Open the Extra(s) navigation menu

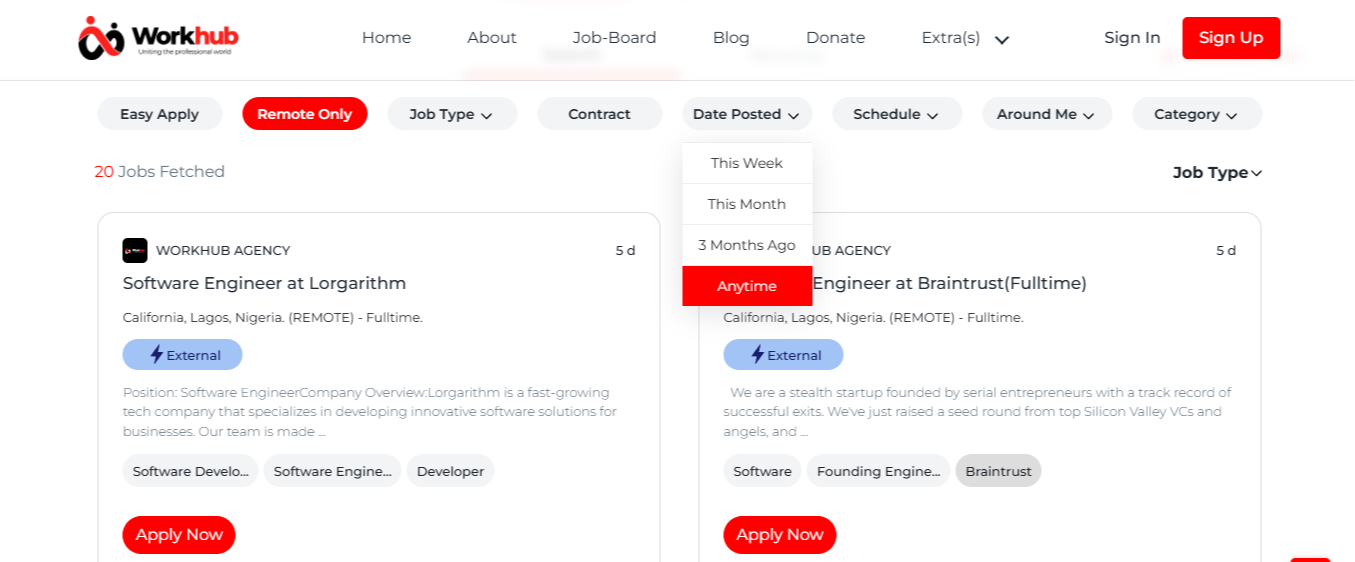[966, 38]
